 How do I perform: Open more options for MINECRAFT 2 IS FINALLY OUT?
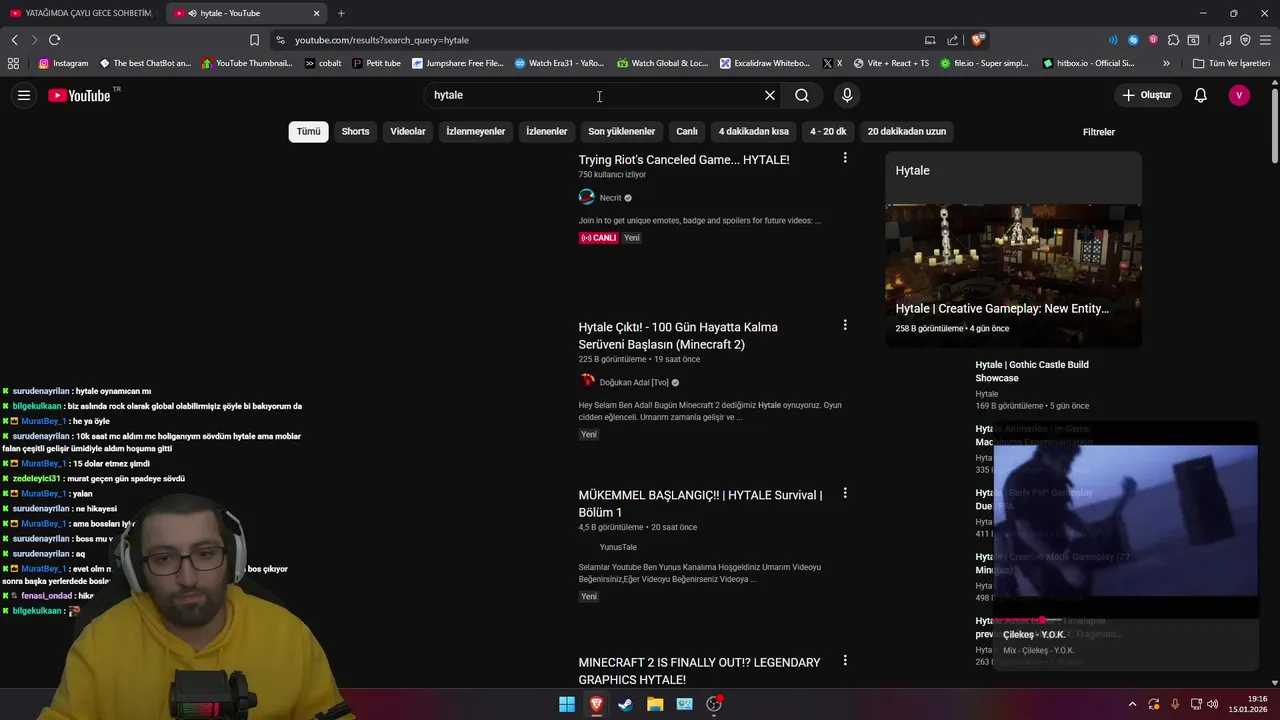(845, 660)
